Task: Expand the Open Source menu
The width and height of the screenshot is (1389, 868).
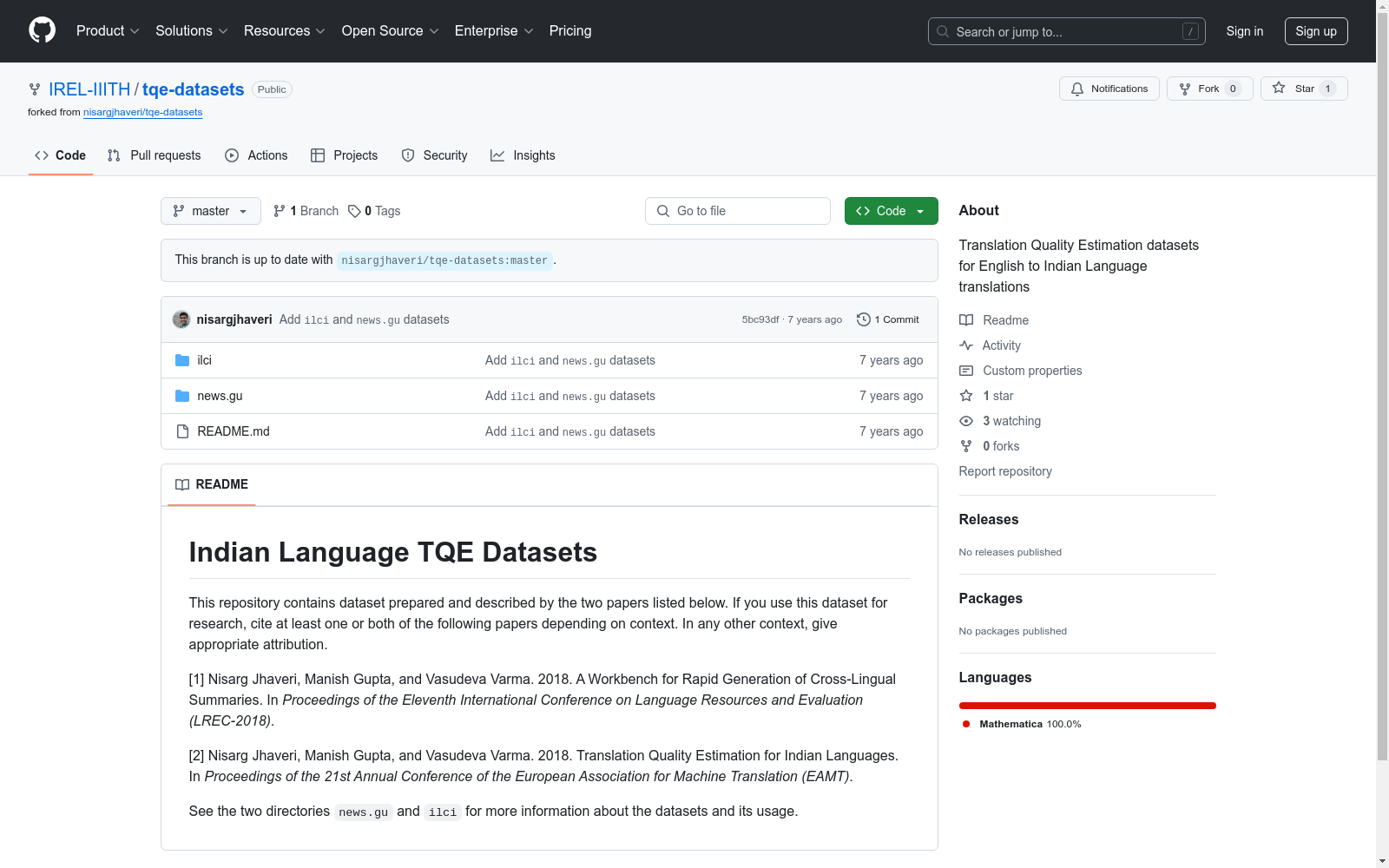Action: pos(391,31)
